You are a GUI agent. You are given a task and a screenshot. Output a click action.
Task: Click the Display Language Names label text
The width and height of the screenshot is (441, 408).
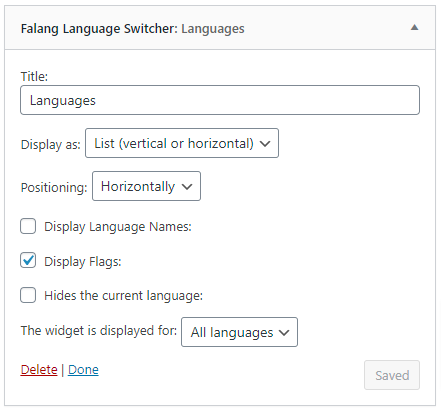coord(118,227)
